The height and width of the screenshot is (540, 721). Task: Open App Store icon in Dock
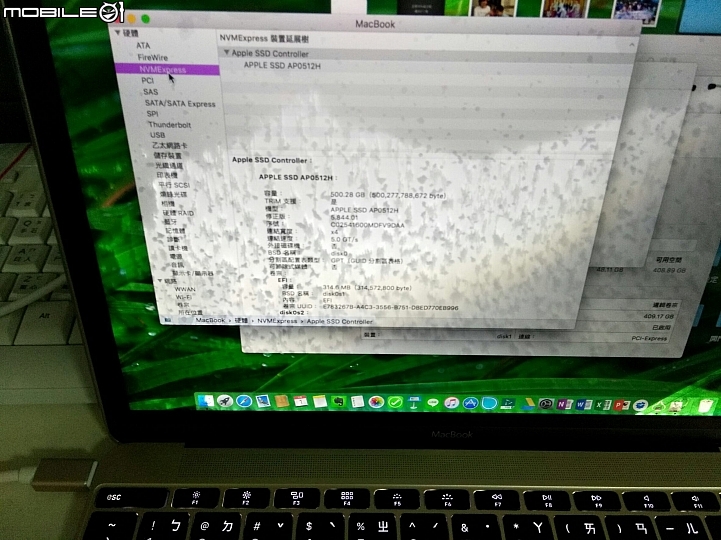(470, 403)
